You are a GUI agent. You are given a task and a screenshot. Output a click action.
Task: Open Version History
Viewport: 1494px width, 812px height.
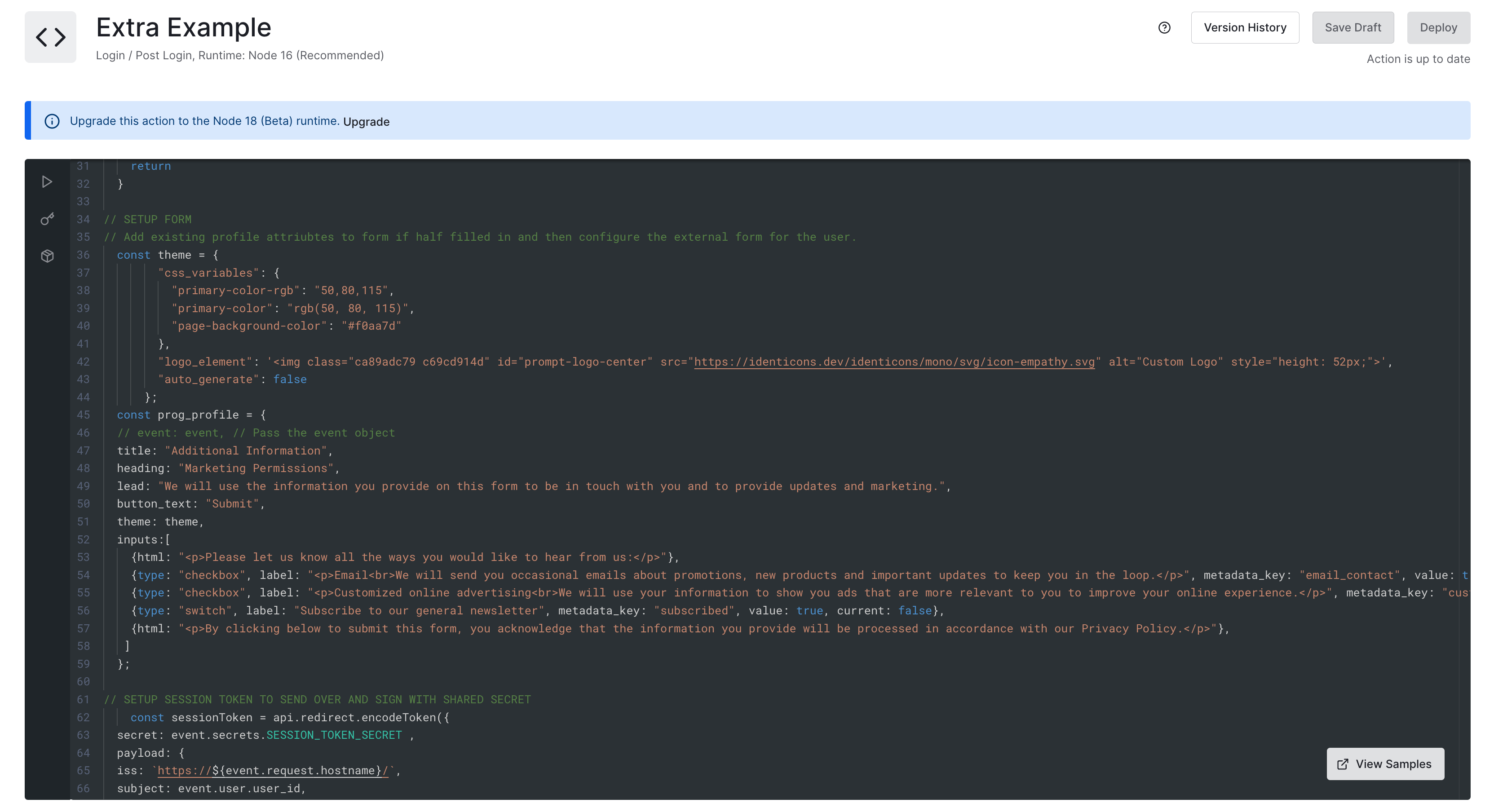pos(1245,28)
